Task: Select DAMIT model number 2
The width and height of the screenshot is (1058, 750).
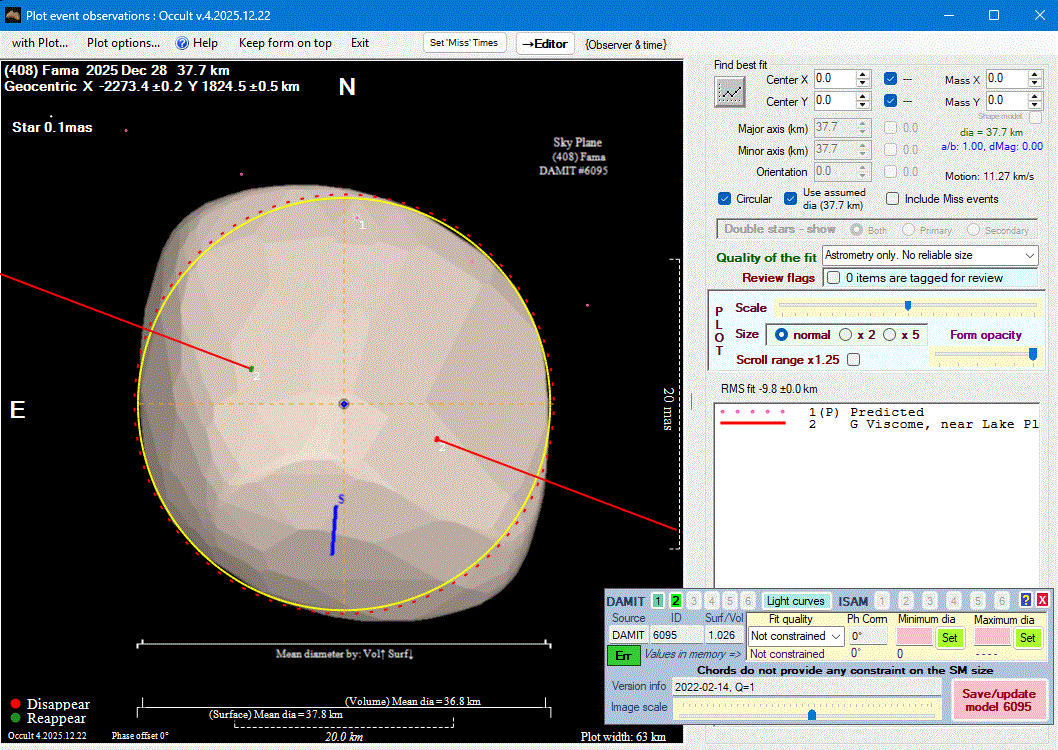Action: (676, 601)
